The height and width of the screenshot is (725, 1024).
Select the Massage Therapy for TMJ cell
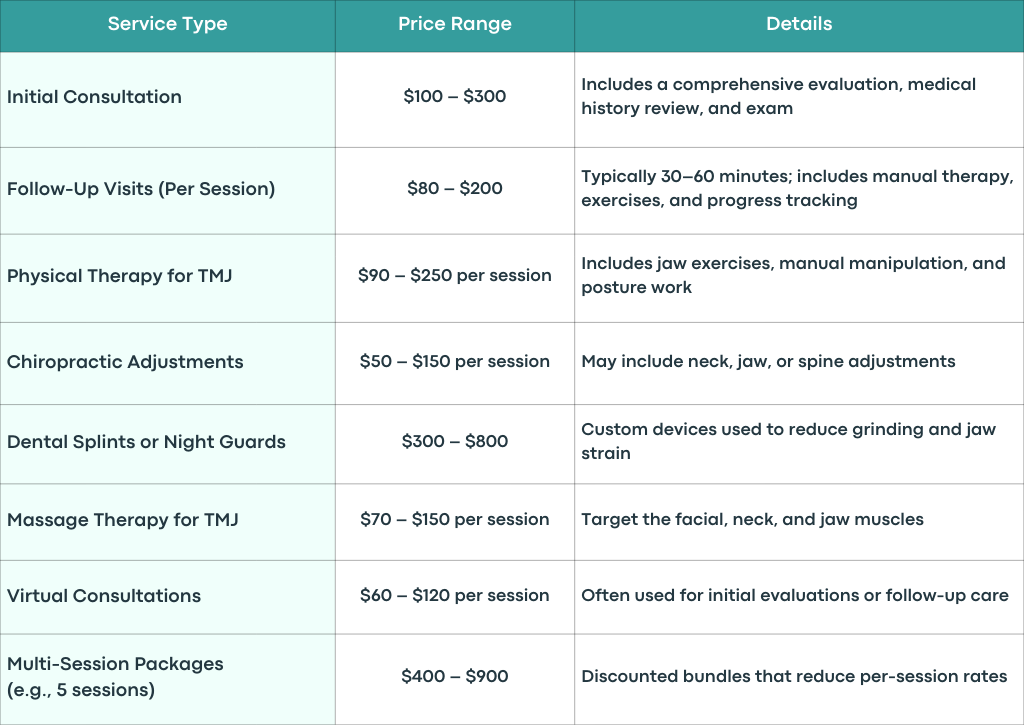click(x=167, y=522)
